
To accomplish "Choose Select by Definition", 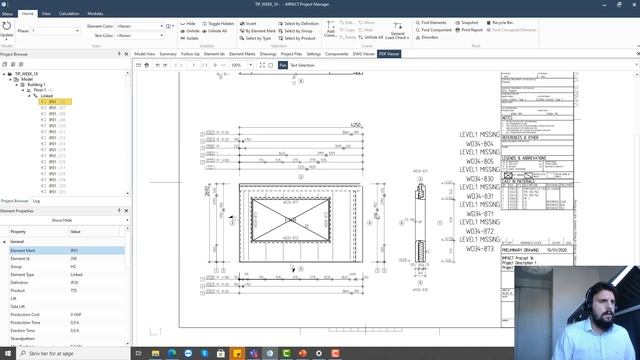I will 298,24.
